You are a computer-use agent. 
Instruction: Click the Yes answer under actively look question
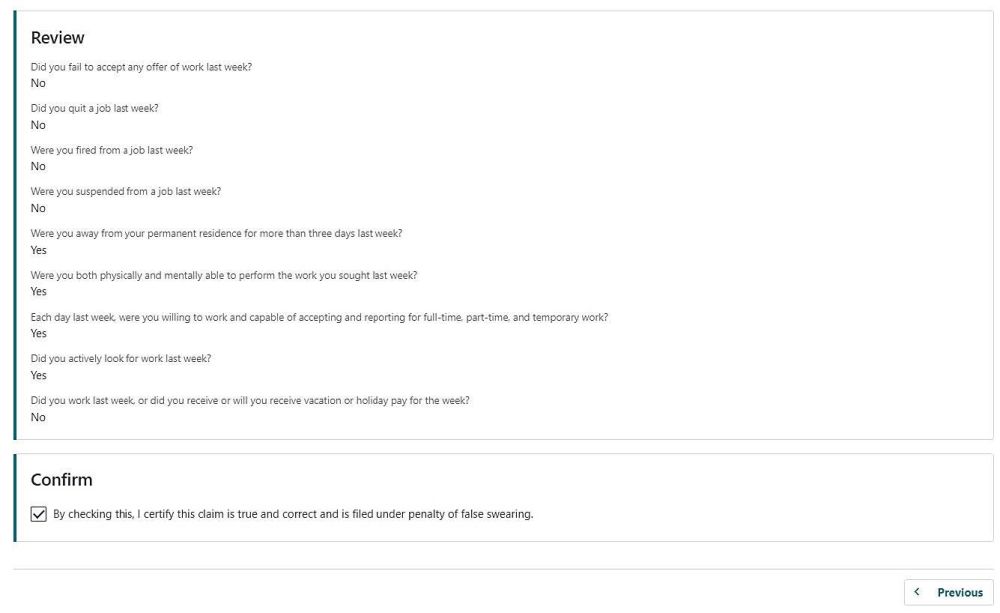(39, 375)
